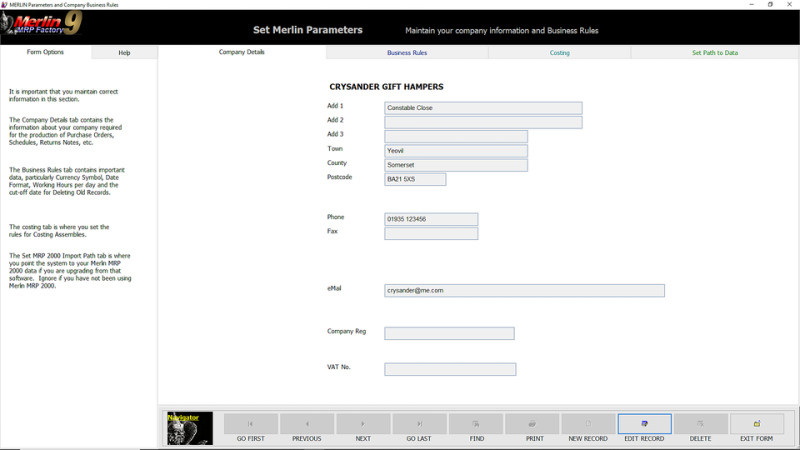Click into the Phone number field
Image resolution: width=800 pixels, height=450 pixels.
click(x=431, y=219)
